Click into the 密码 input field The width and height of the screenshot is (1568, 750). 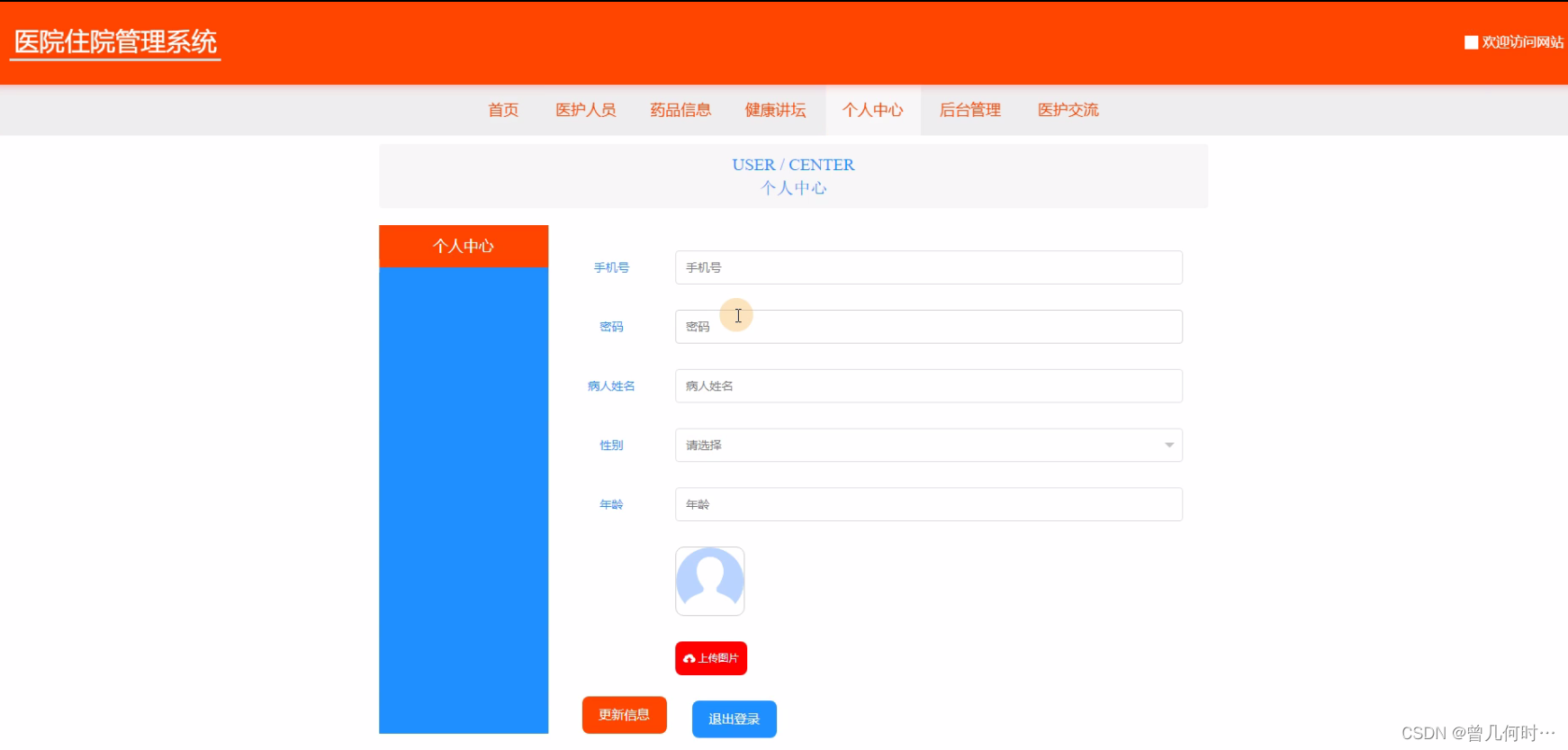[x=929, y=327]
